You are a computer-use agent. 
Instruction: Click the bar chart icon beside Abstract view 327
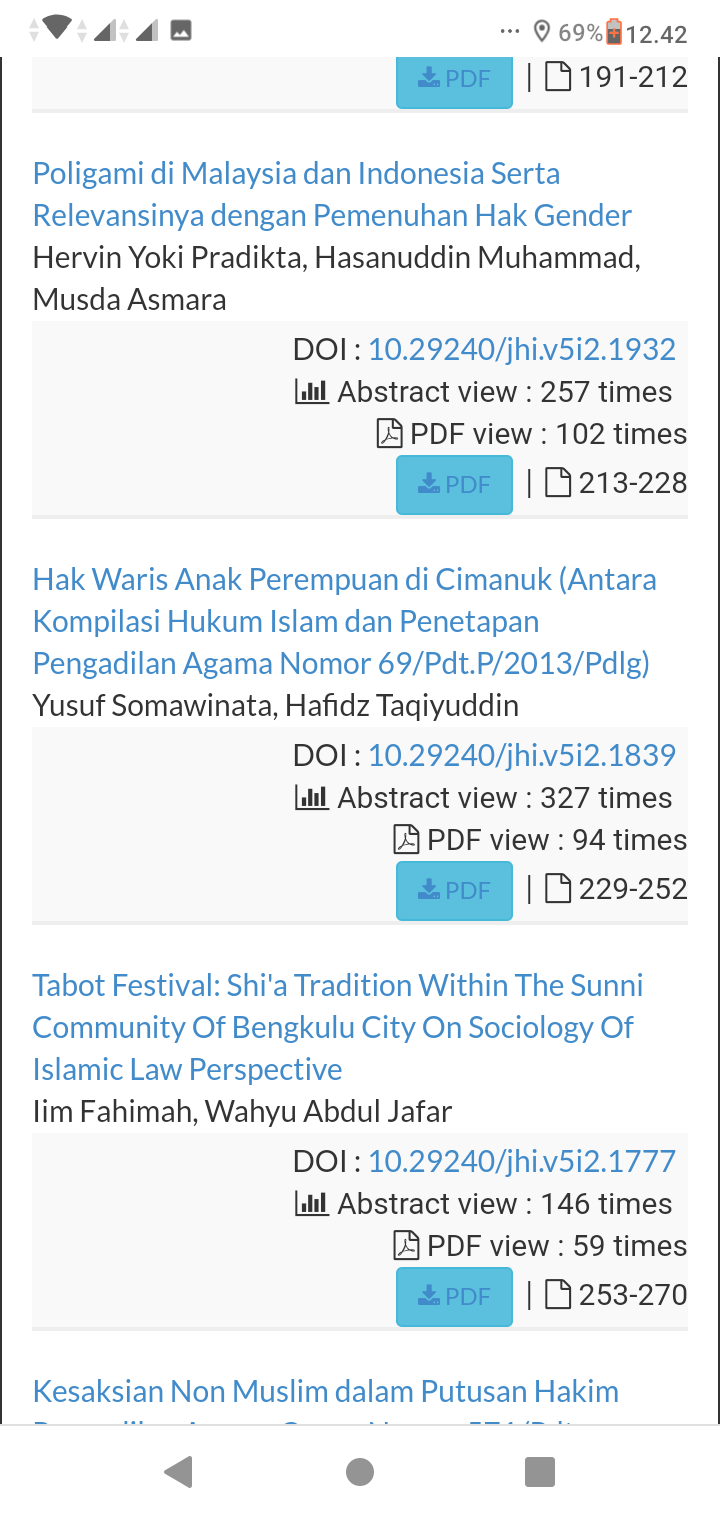[x=312, y=798]
